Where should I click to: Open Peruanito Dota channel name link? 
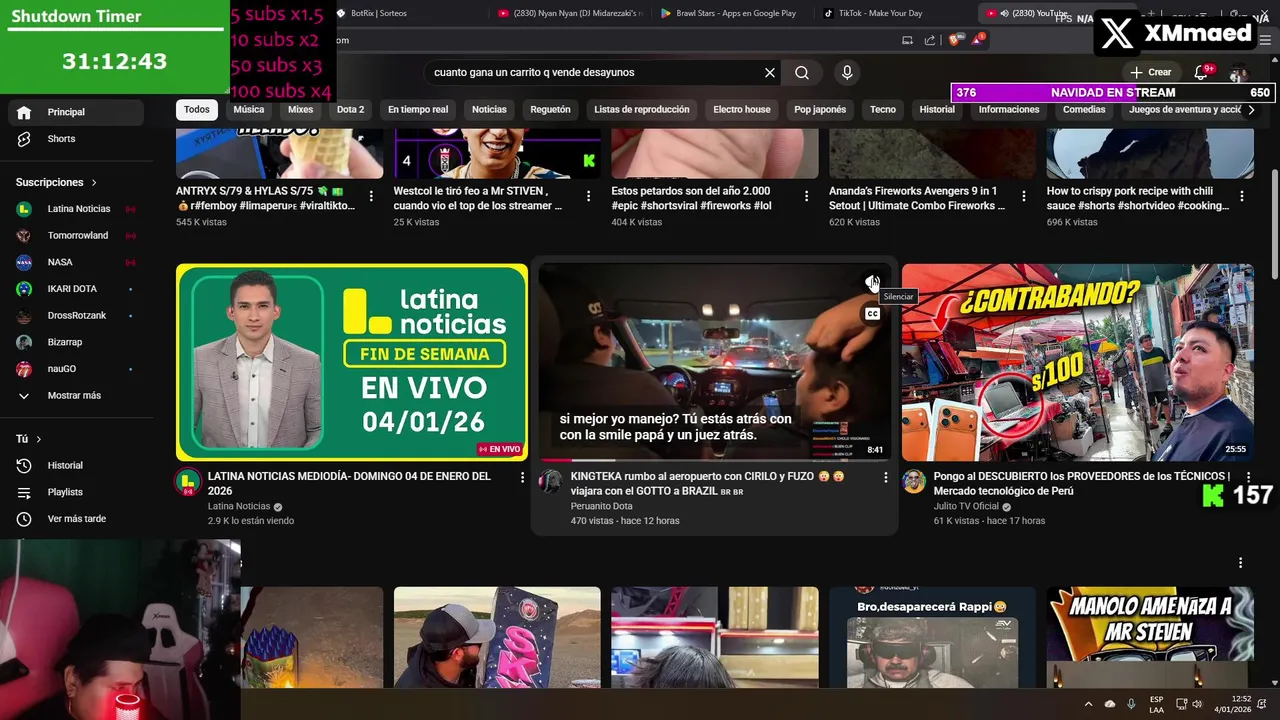(x=601, y=507)
